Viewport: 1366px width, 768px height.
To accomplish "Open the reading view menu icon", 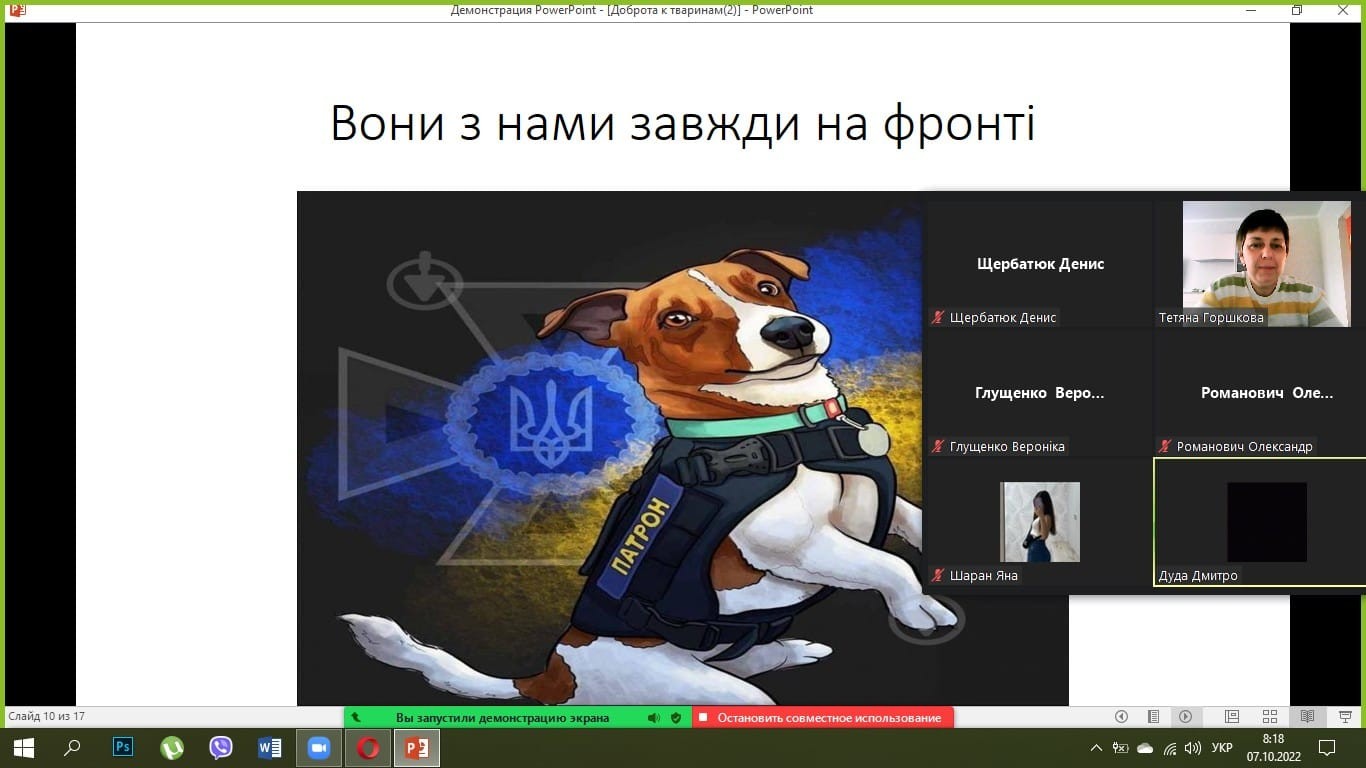I will tap(1154, 717).
